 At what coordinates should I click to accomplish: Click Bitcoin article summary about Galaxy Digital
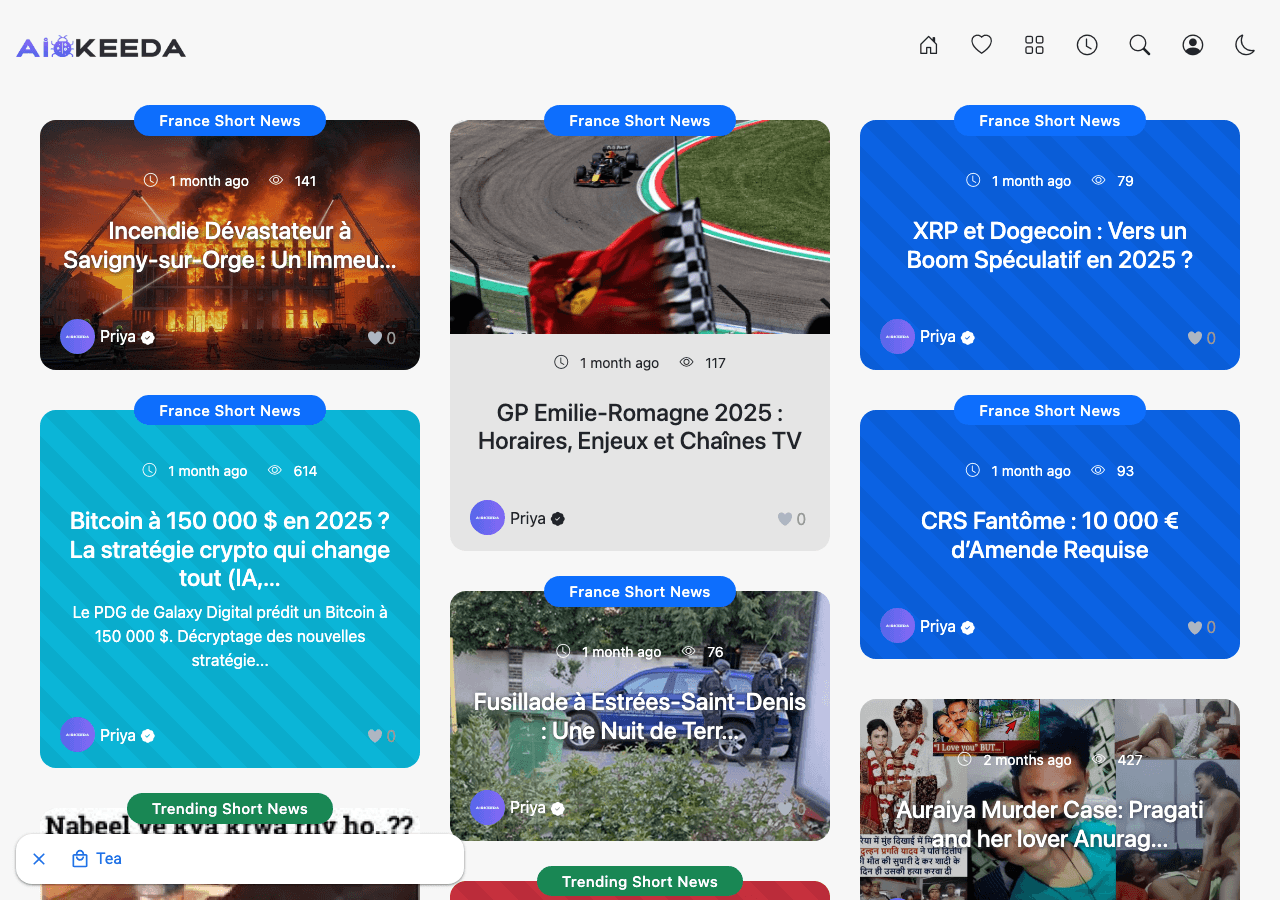click(x=230, y=636)
